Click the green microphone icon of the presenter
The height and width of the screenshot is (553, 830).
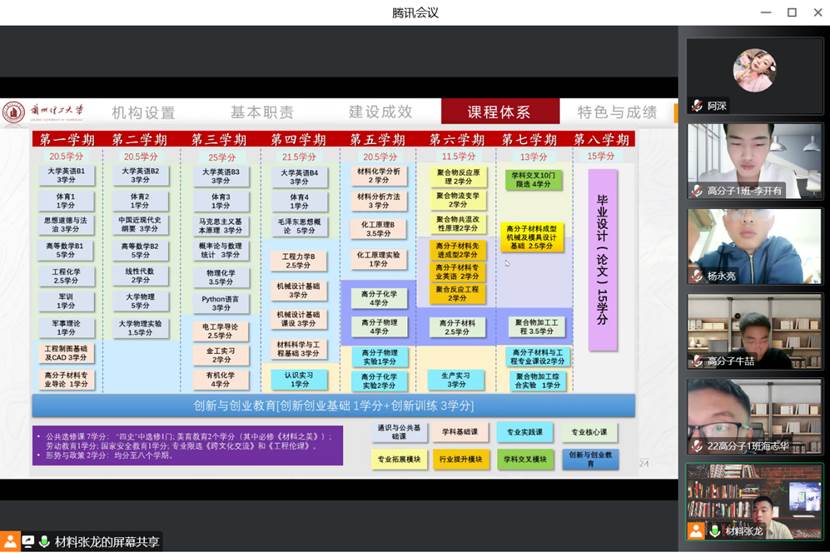point(44,541)
